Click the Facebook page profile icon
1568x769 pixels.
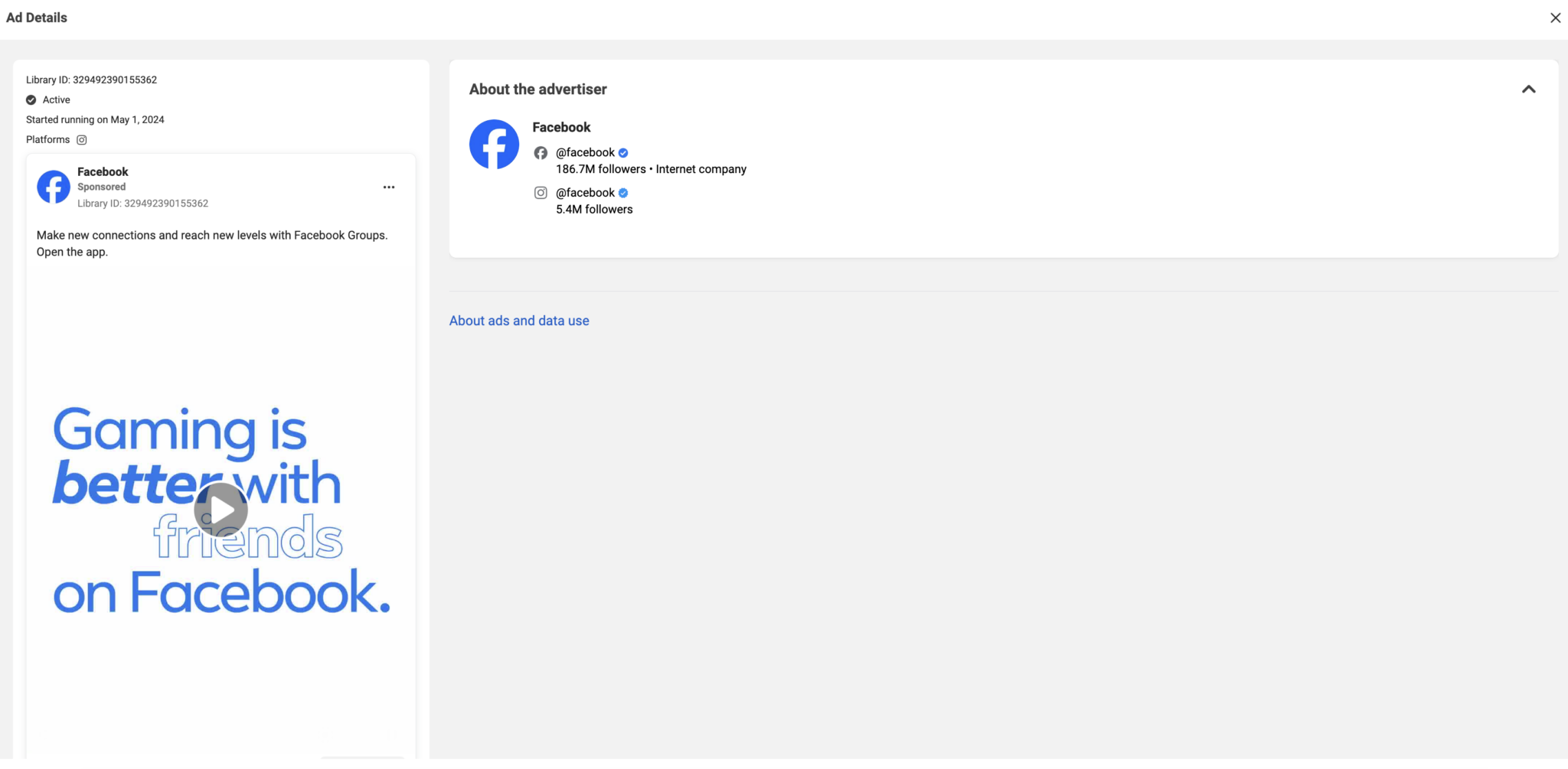pos(54,186)
